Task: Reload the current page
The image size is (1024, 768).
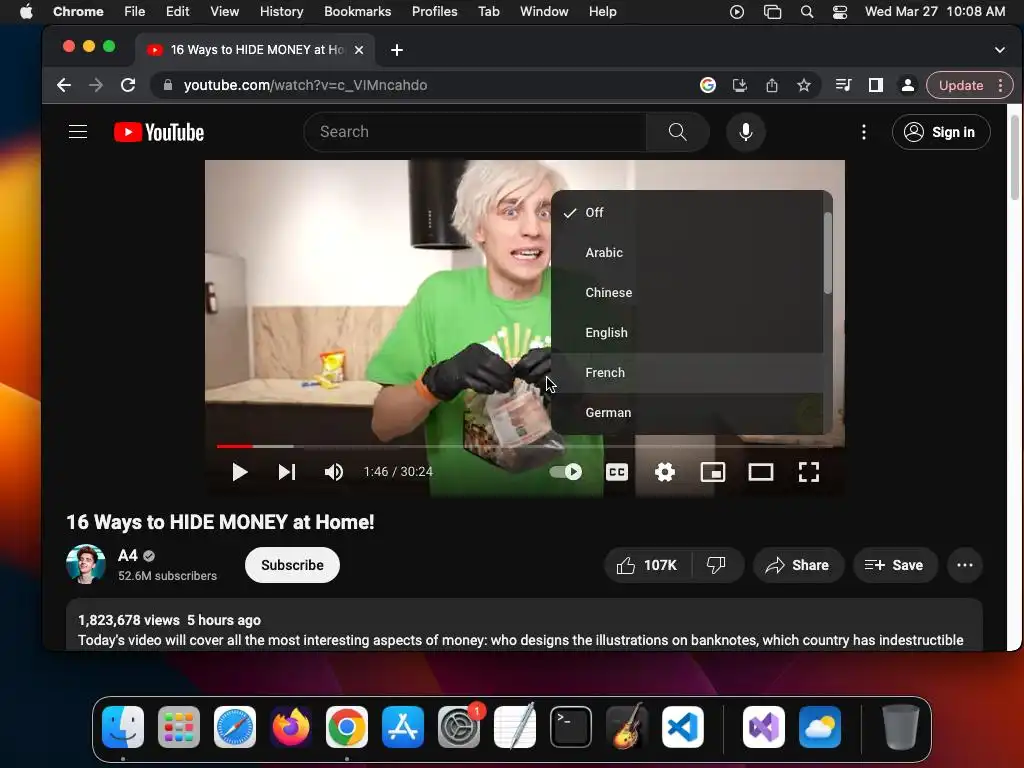Action: point(128,85)
